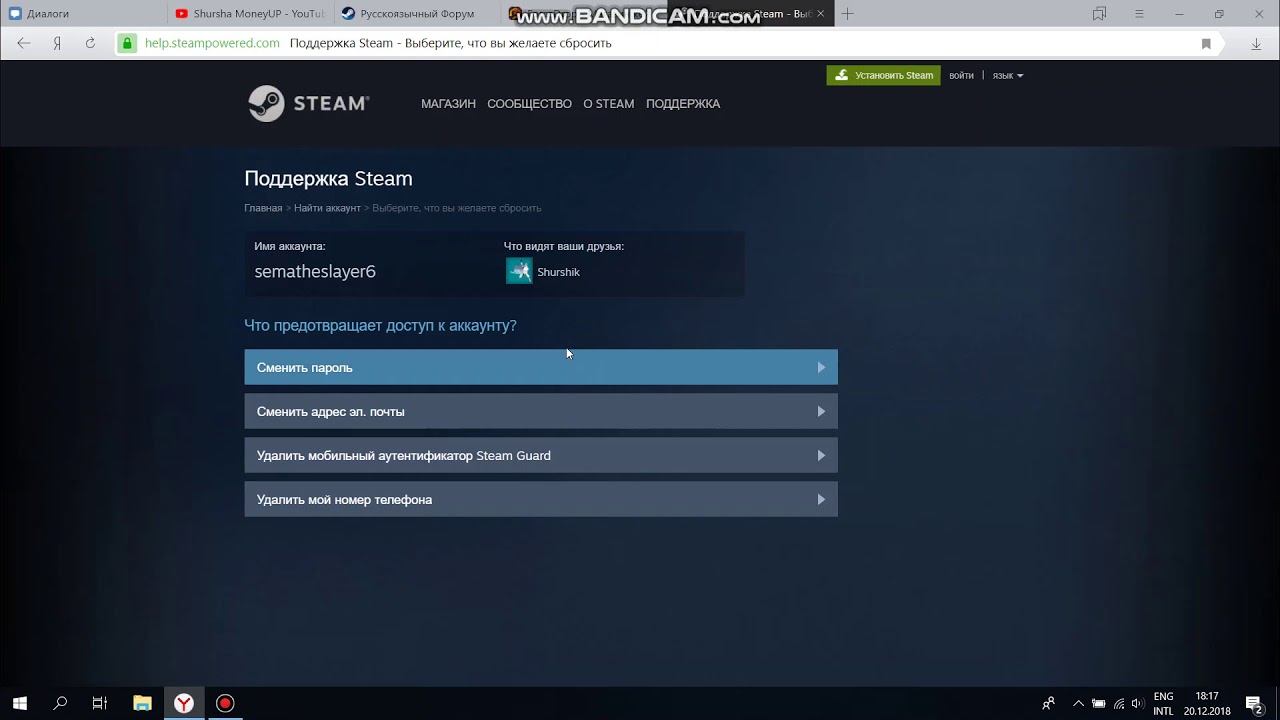Open the О STEAM menu item
Screen dimensions: 1280x720
point(609,104)
